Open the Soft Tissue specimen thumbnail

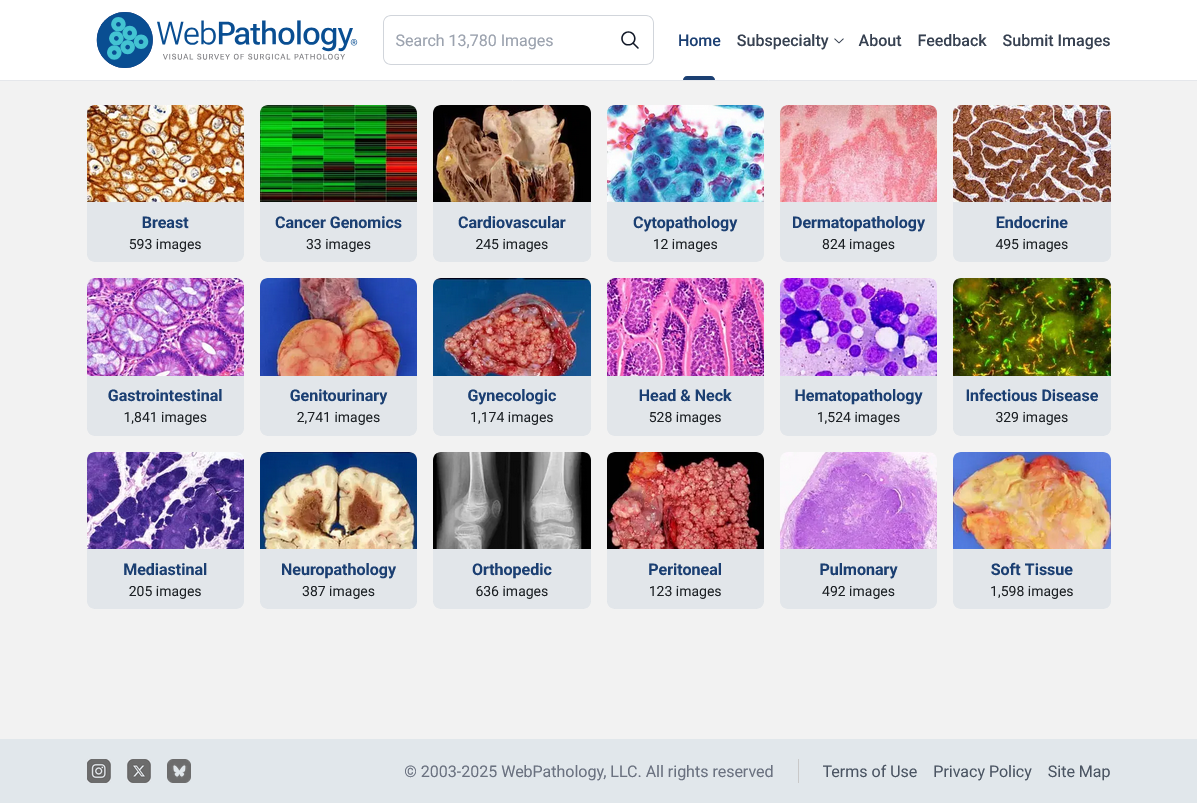tap(1031, 500)
